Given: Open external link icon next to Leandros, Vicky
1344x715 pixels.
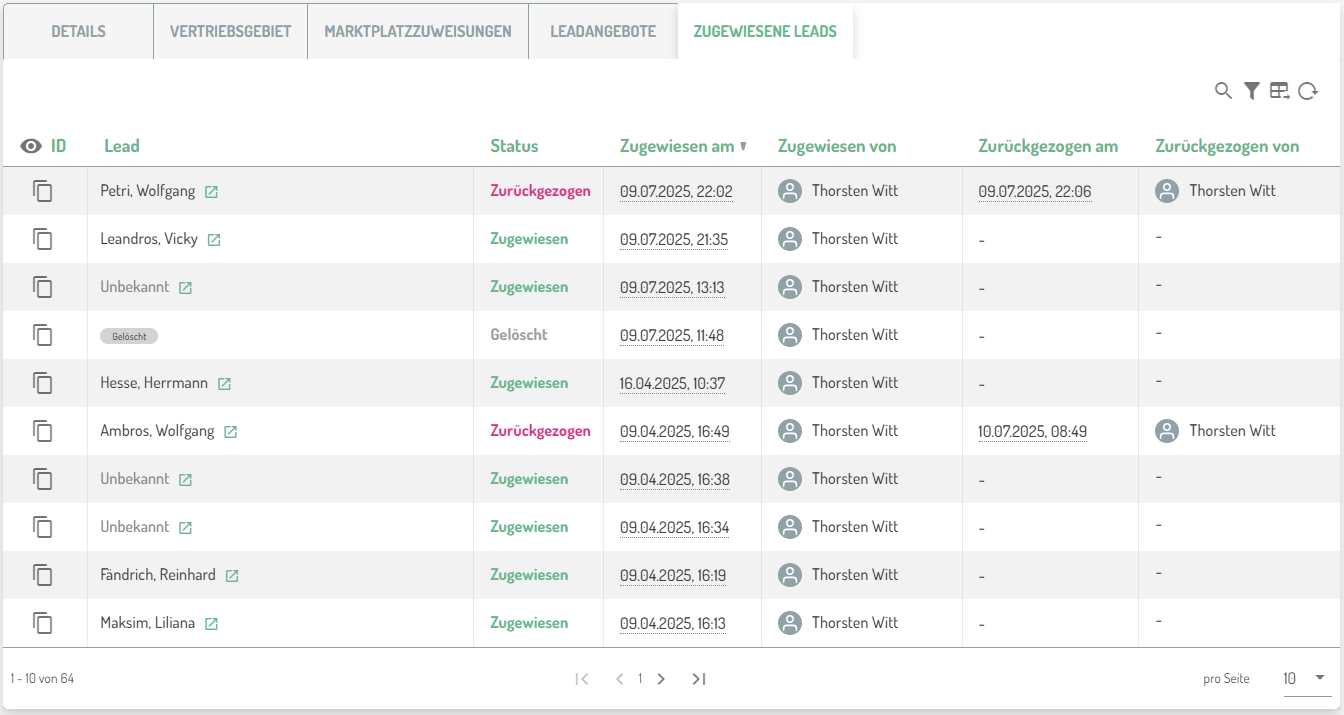Looking at the screenshot, I should [214, 240].
